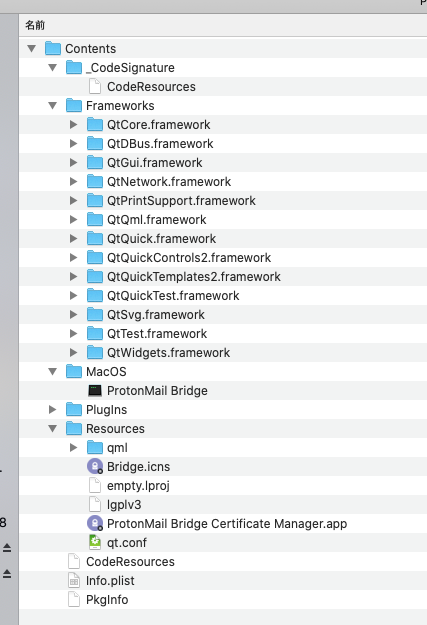This screenshot has height=625, width=427.
Task: Click the Info.plist document icon
Action: [x=74, y=580]
